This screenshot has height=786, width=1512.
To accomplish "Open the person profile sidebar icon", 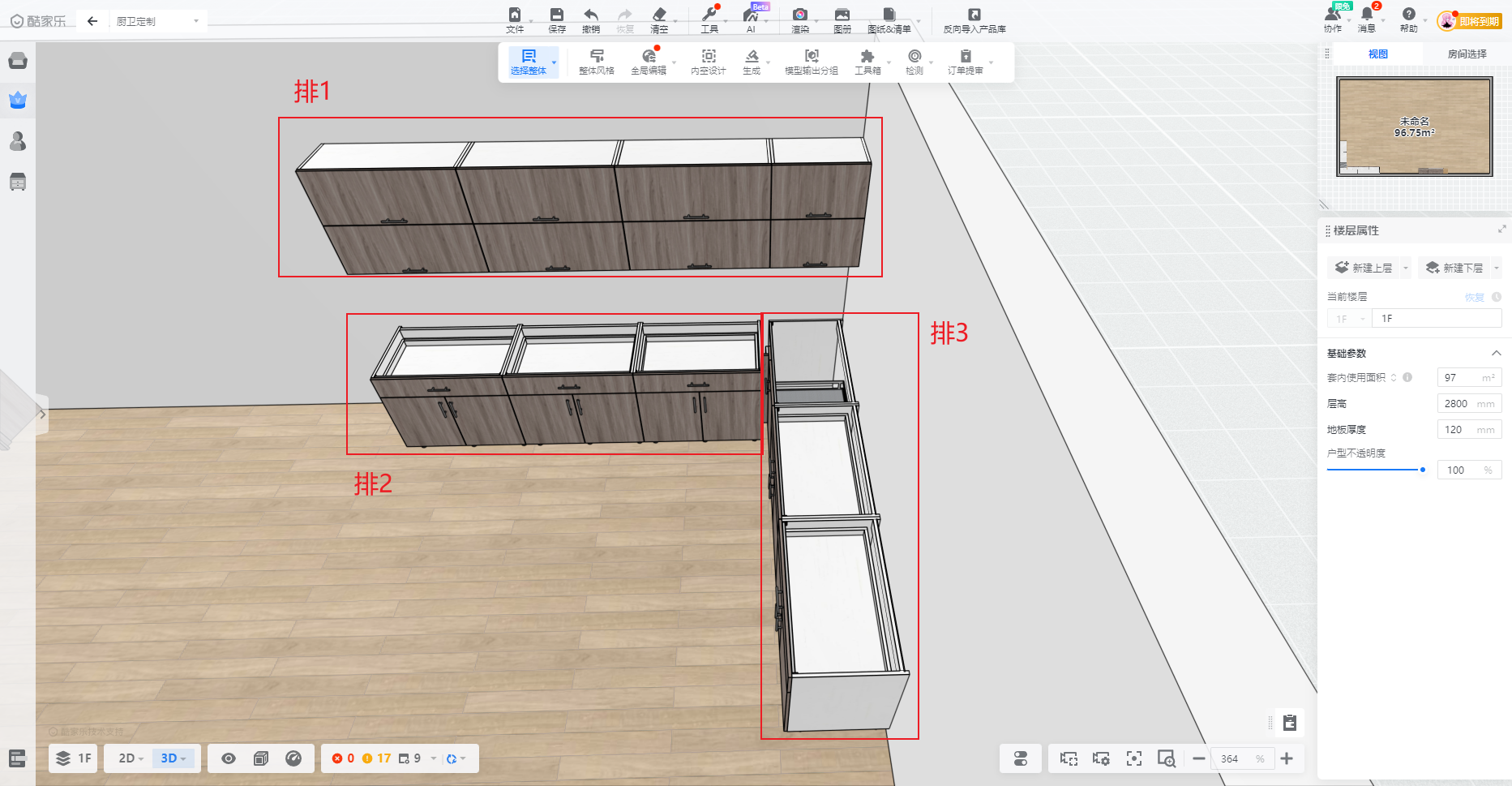I will (18, 141).
